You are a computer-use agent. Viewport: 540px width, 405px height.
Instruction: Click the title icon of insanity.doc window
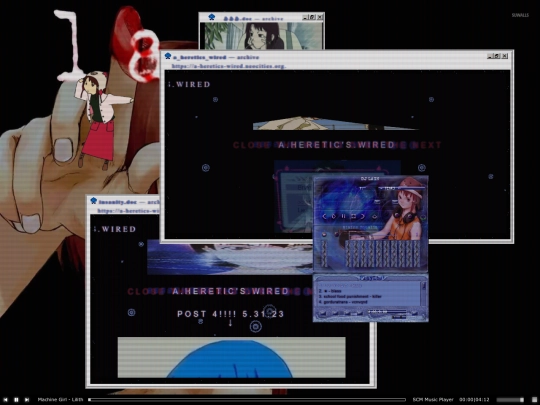point(93,201)
